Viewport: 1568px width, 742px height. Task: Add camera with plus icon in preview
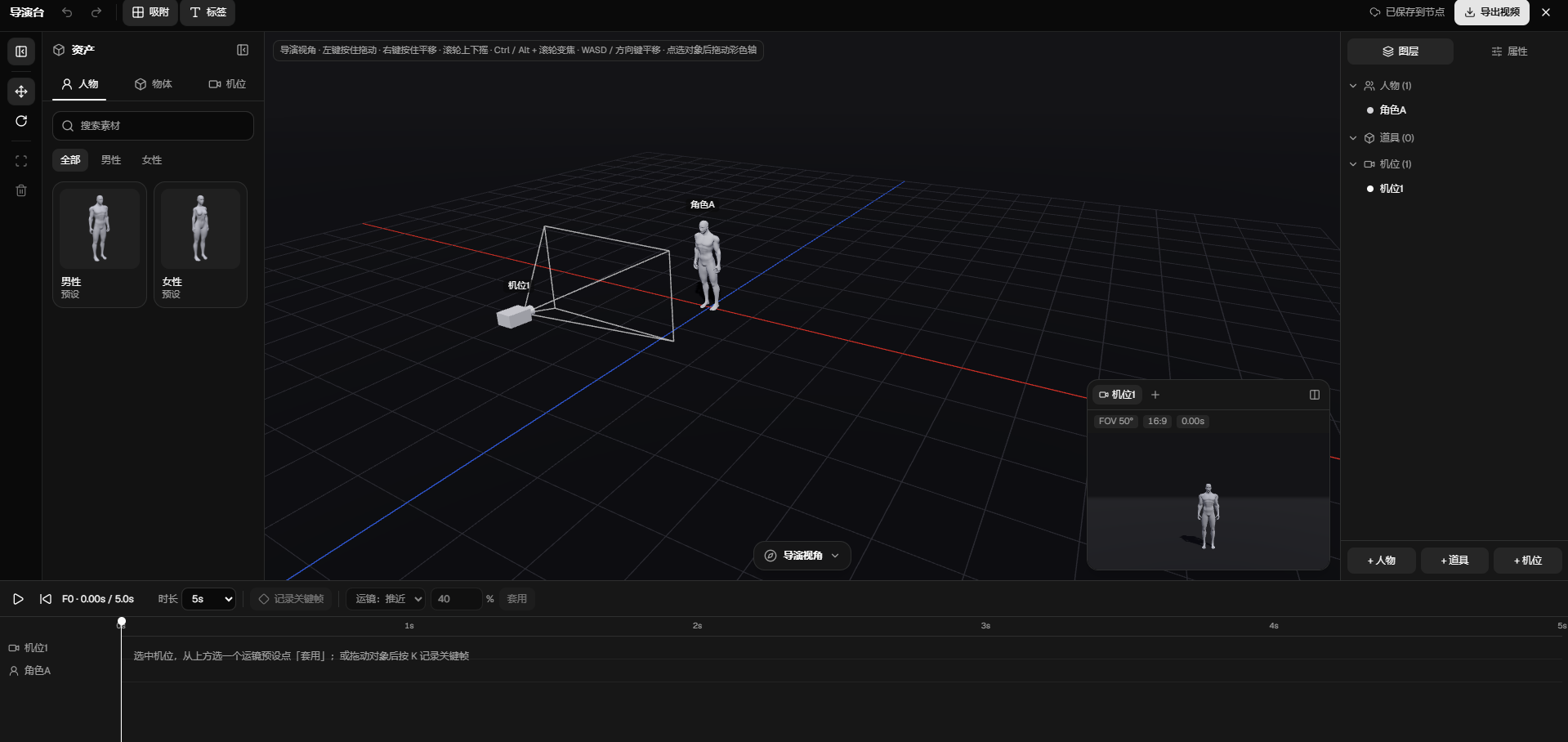point(1155,395)
